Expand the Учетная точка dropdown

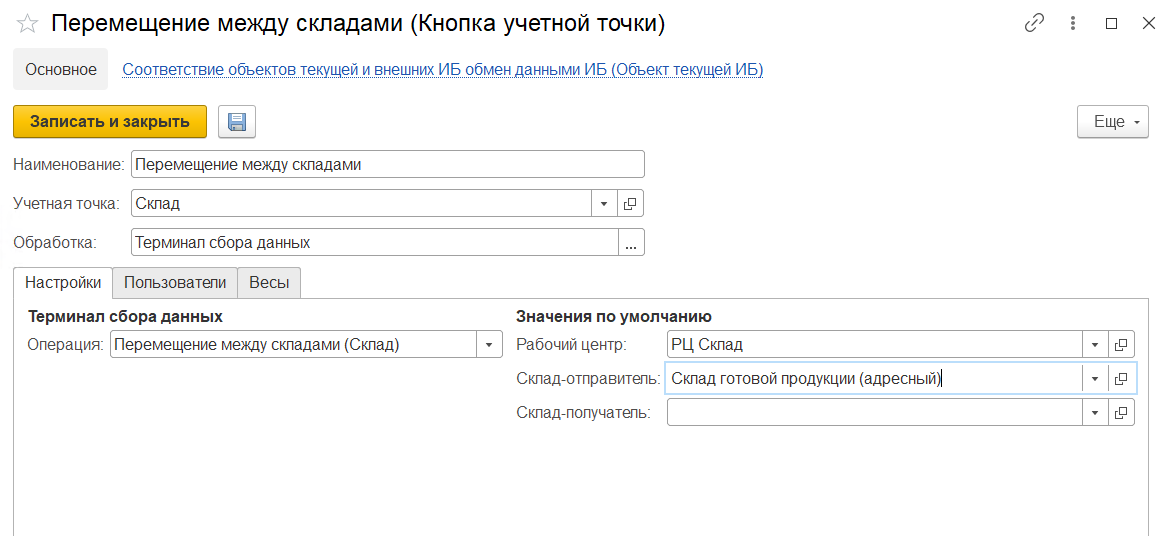pos(604,203)
